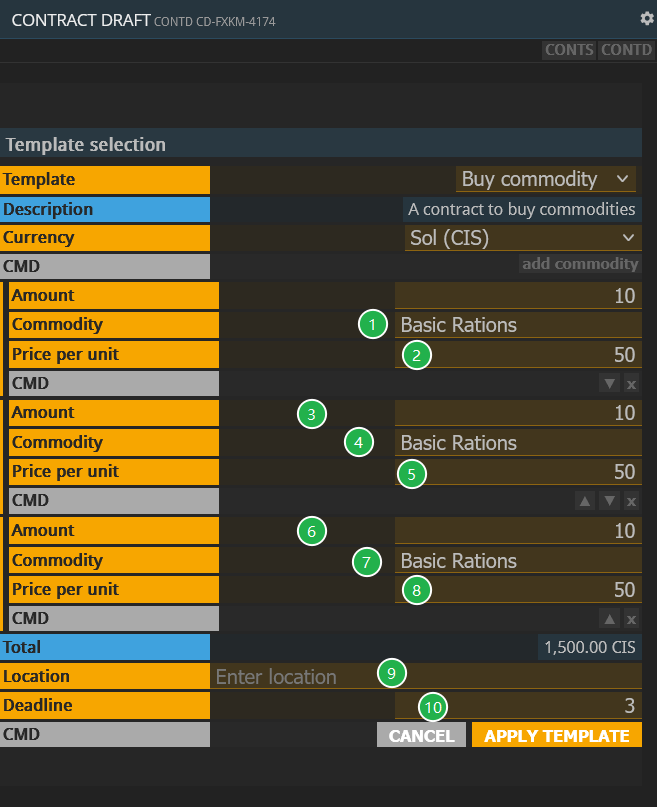This screenshot has height=807, width=657.
Task: Expand the Currency dropdown showing Sol (CIS)
Action: tap(522, 238)
